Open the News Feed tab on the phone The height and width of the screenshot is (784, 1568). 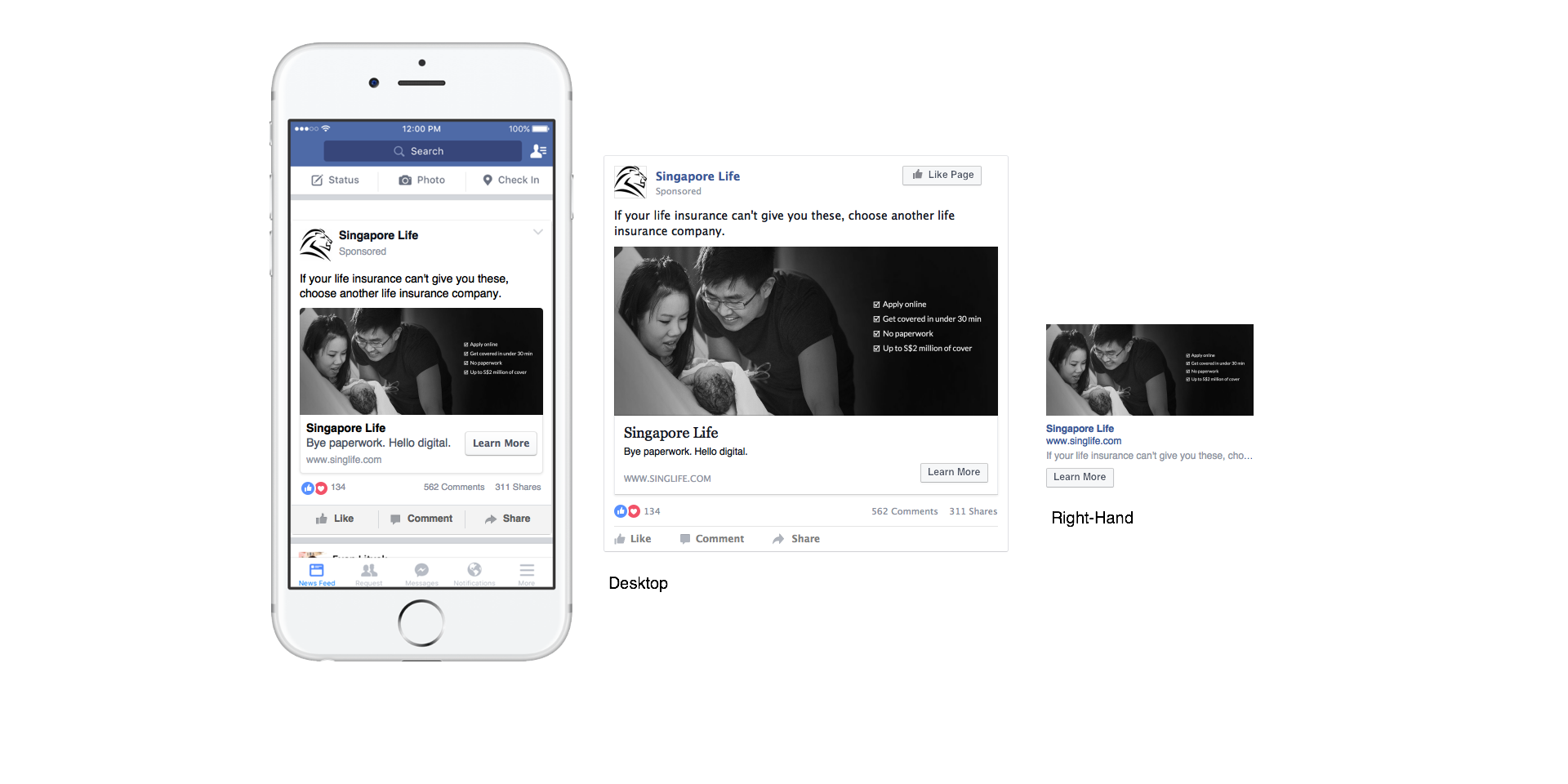pyautogui.click(x=317, y=574)
